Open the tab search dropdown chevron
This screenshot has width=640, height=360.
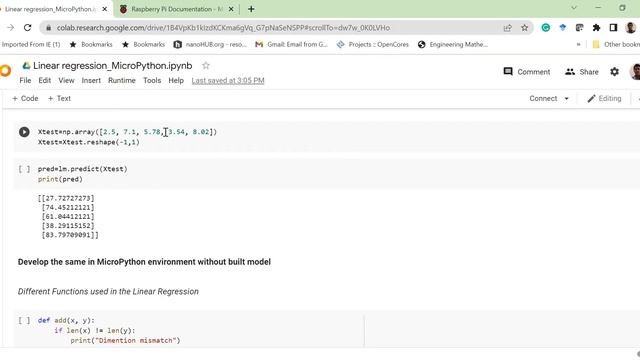tap(574, 8)
